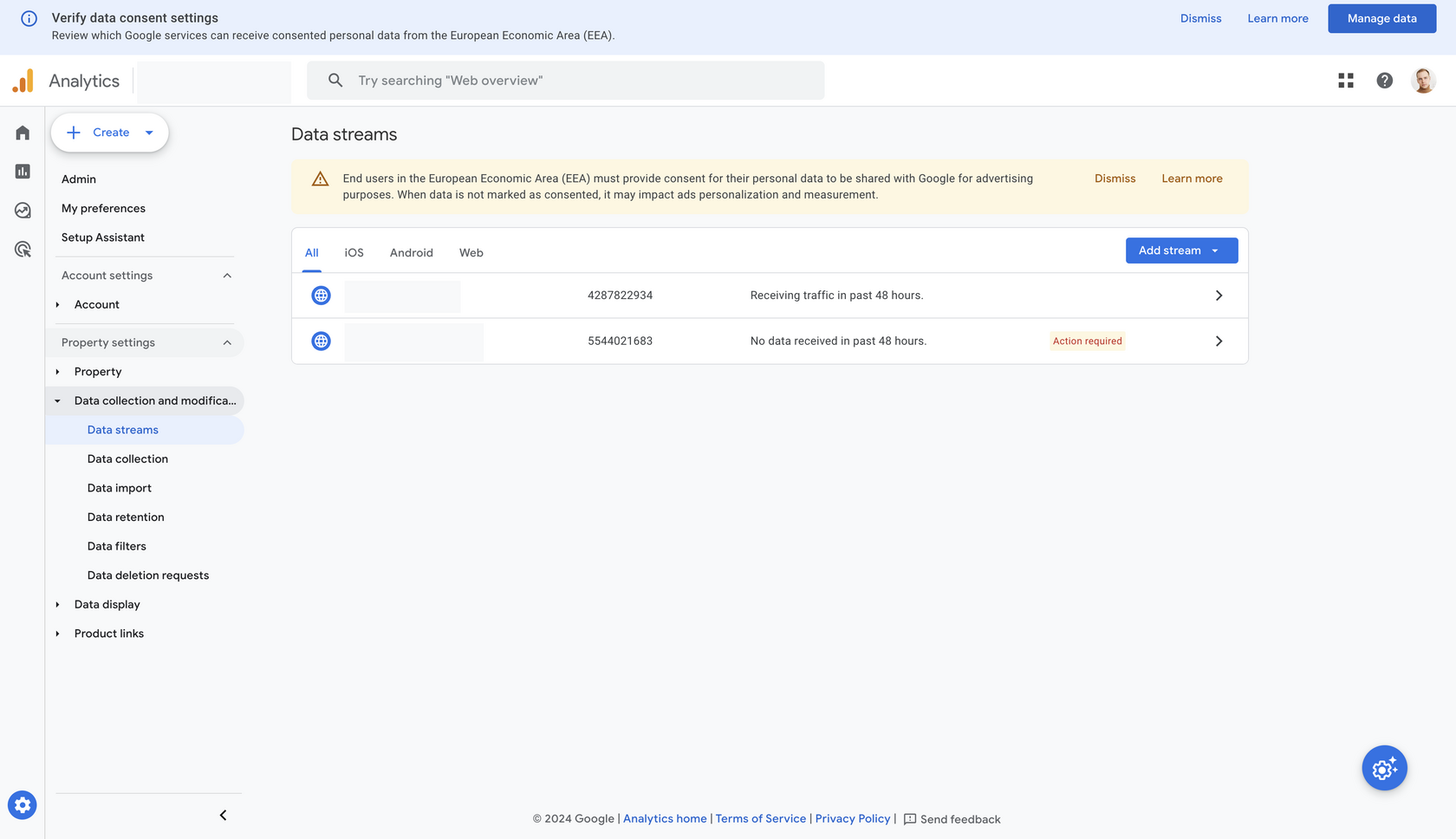Open the Terms of Service link
This screenshot has height=839, width=1456.
pyautogui.click(x=760, y=818)
